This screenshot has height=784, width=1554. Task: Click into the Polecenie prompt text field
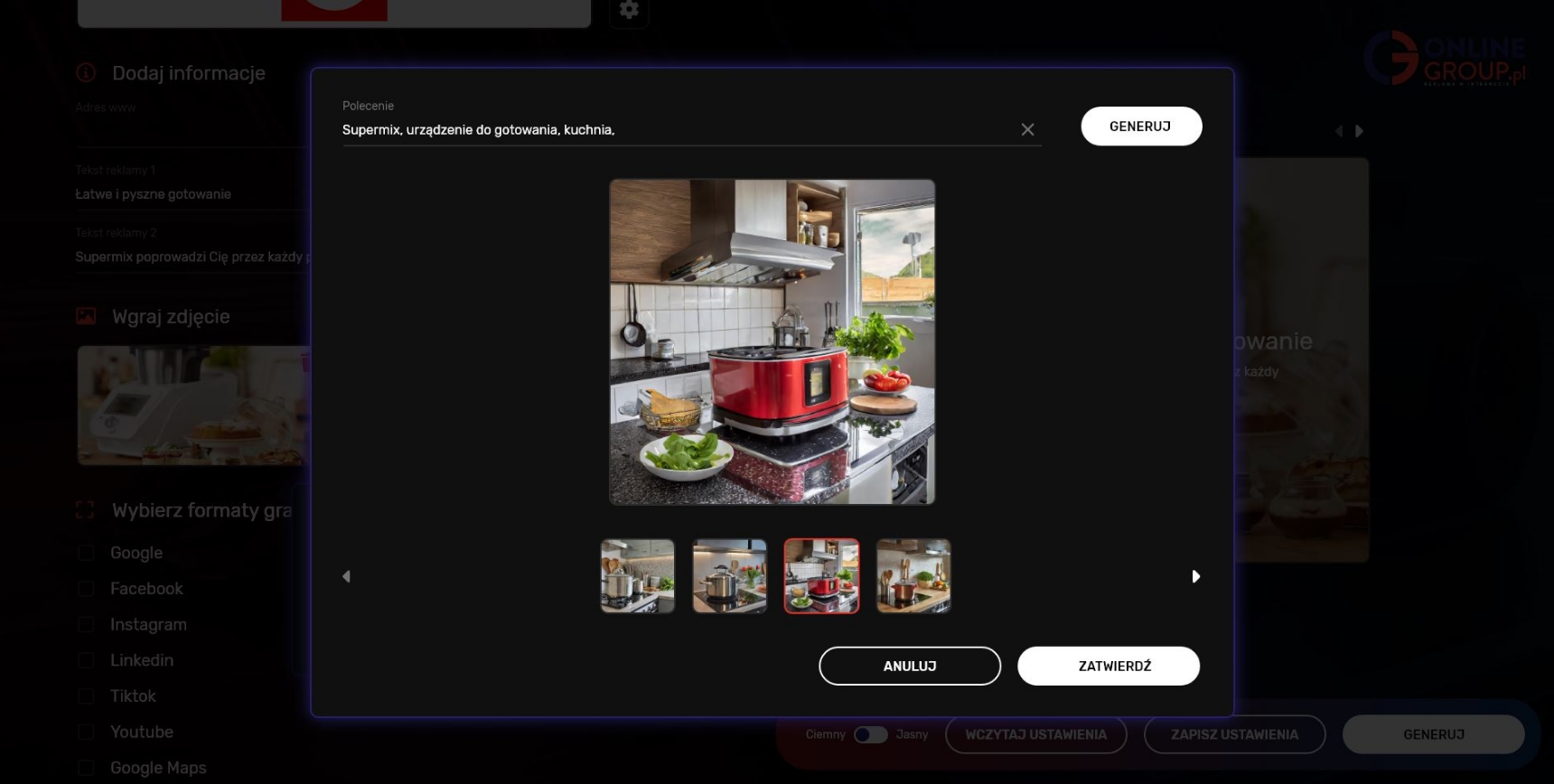tap(678, 130)
